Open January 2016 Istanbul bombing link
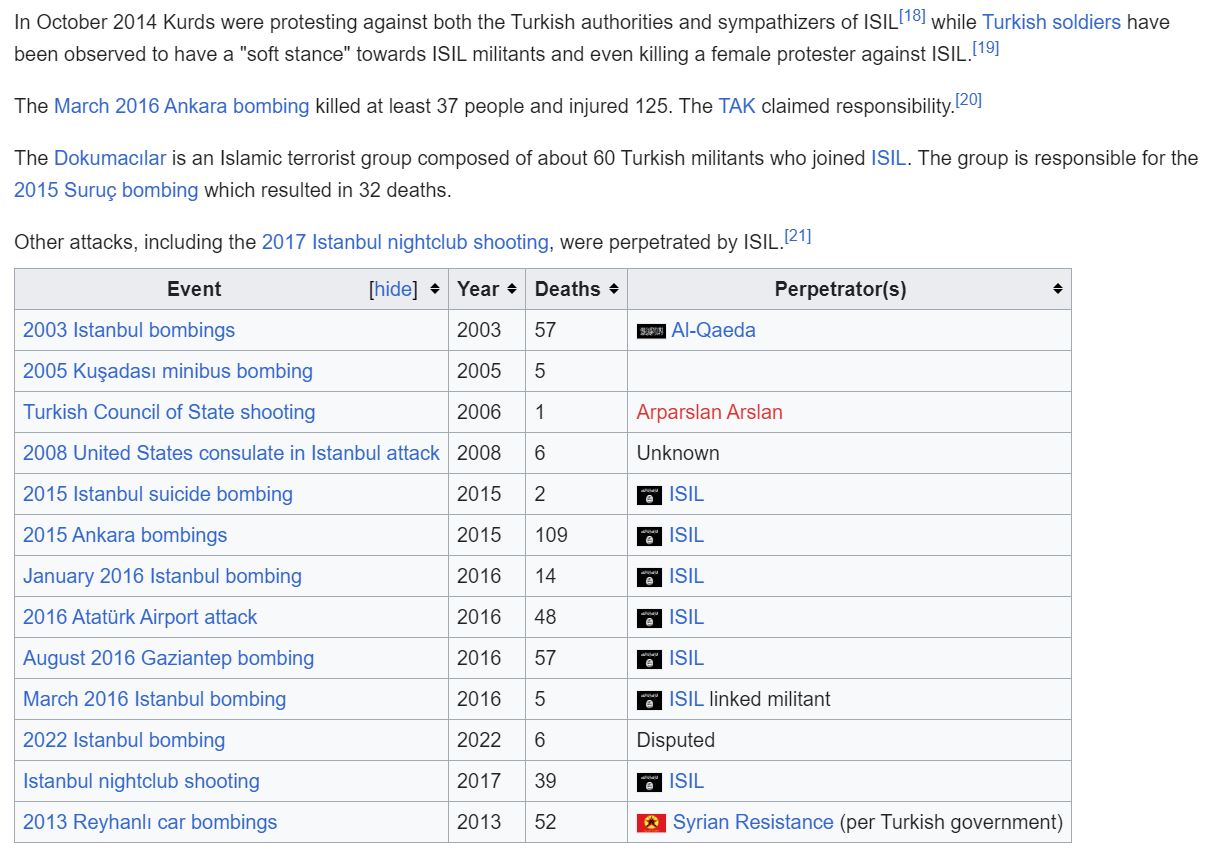 click(x=162, y=576)
